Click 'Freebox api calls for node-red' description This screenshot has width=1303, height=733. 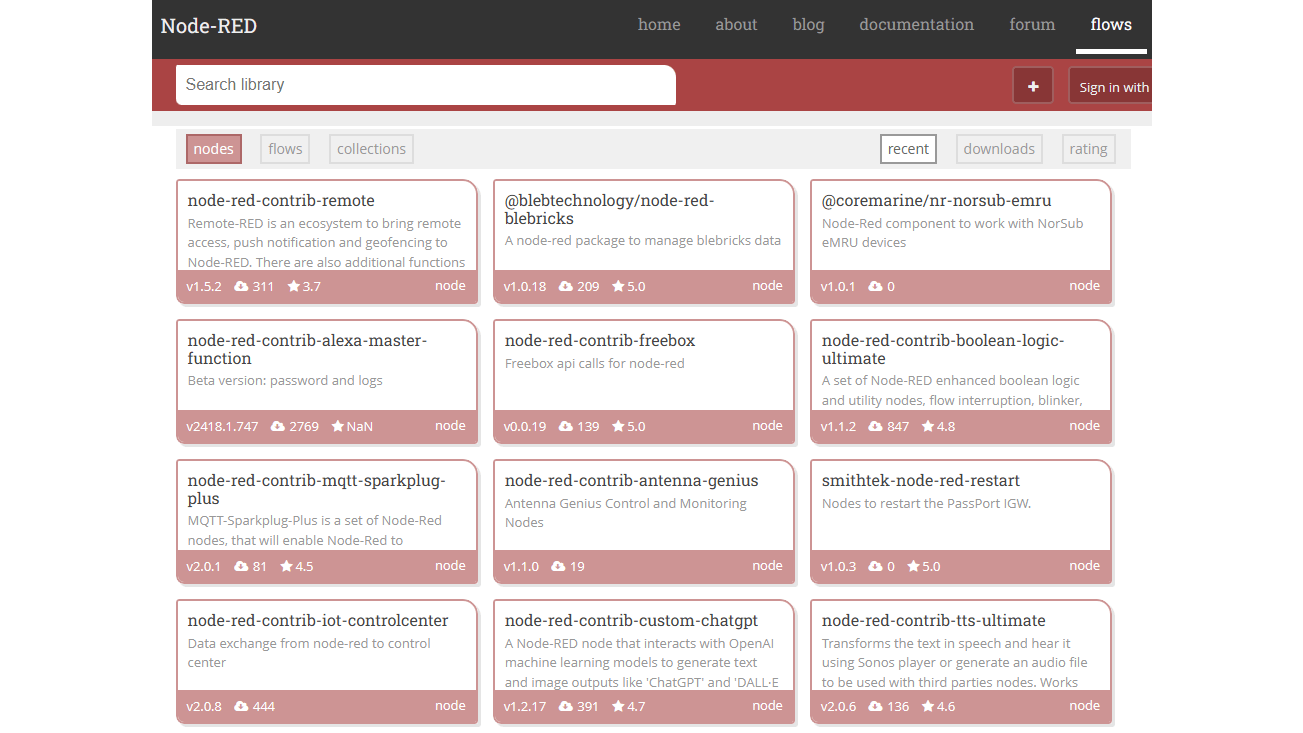(x=595, y=363)
